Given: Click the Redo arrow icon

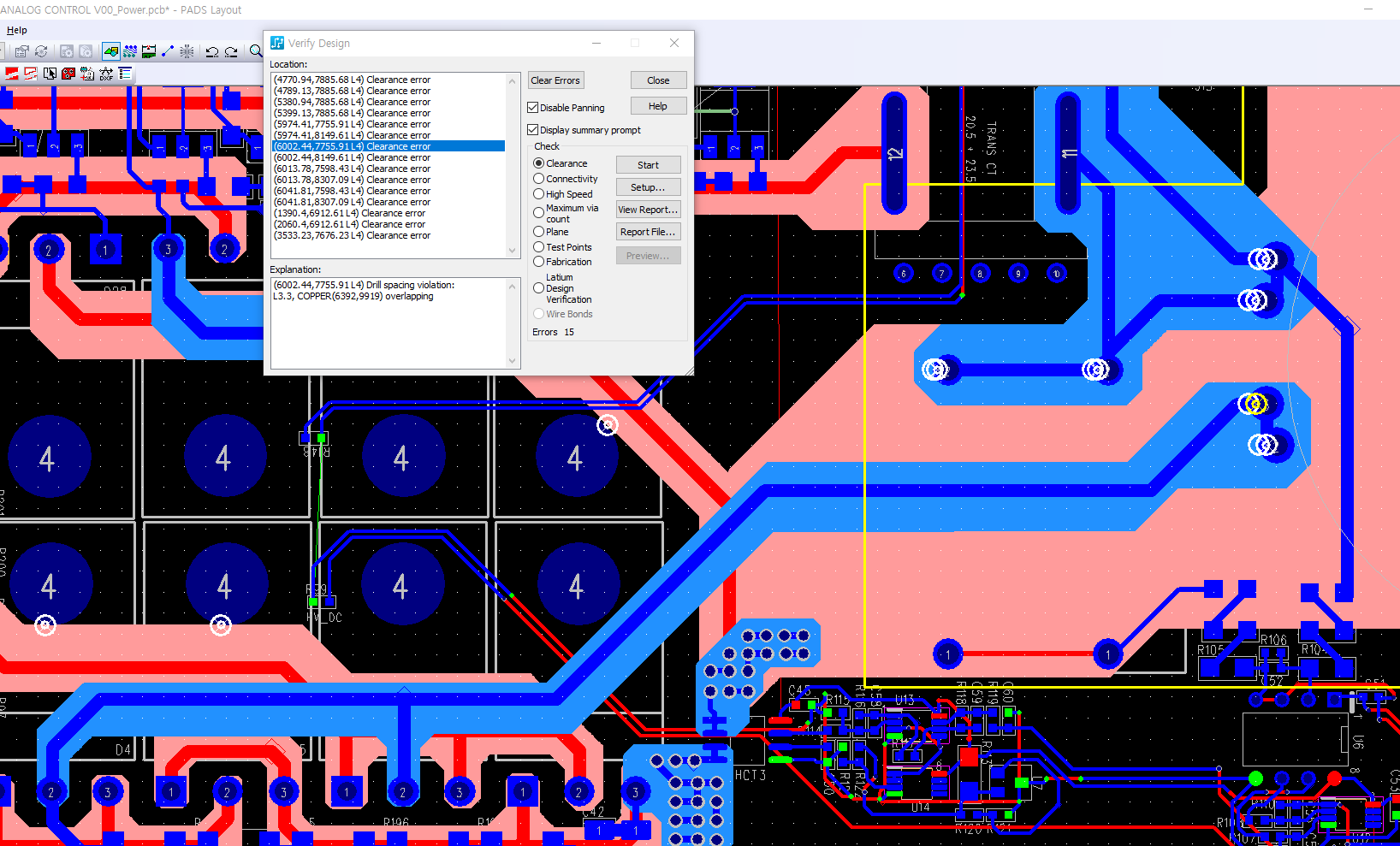Looking at the screenshot, I should tap(231, 51).
